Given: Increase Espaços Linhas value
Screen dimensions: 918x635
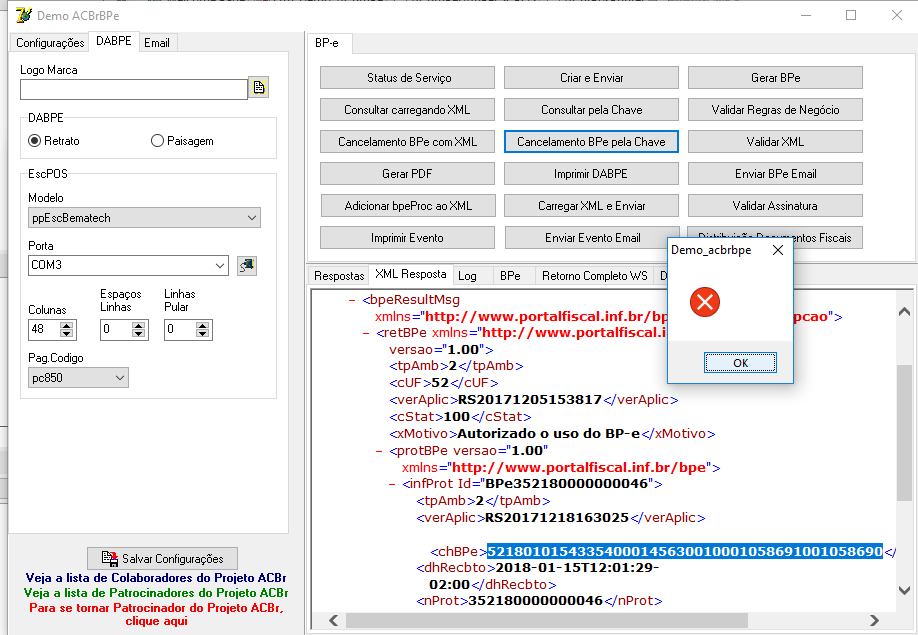Looking at the screenshot, I should [138, 325].
